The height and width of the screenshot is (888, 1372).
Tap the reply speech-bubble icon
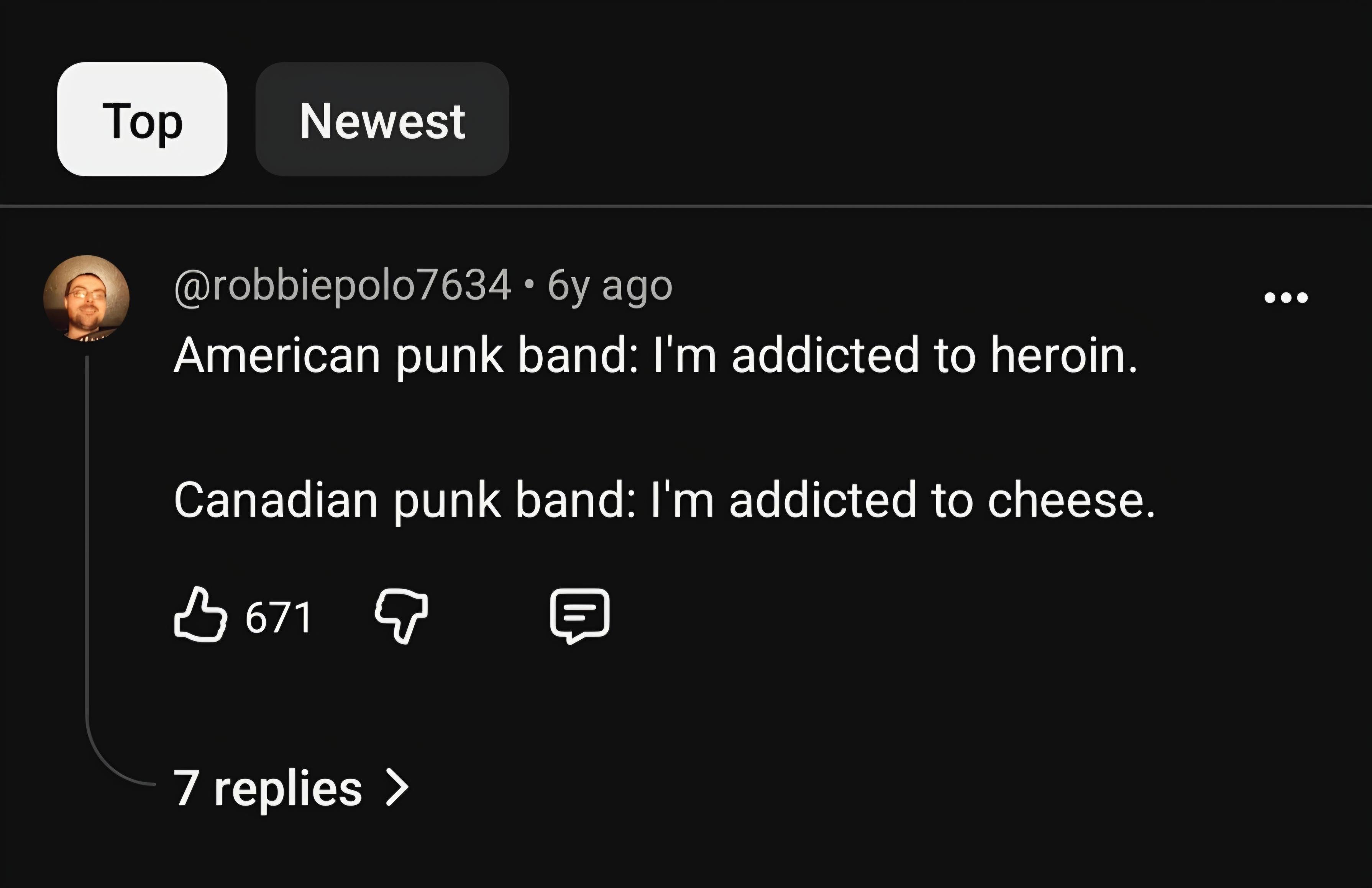click(x=579, y=615)
